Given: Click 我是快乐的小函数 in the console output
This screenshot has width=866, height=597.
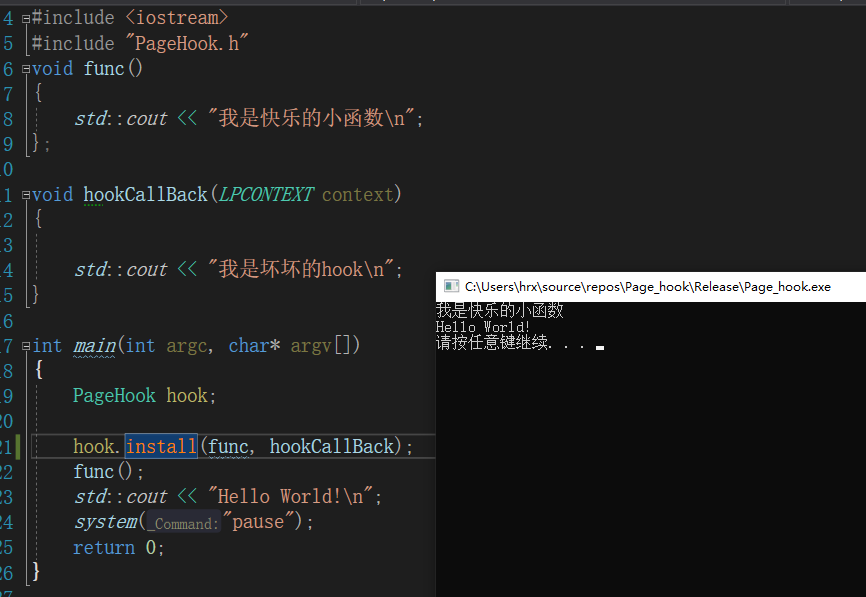Looking at the screenshot, I should click(x=500, y=310).
